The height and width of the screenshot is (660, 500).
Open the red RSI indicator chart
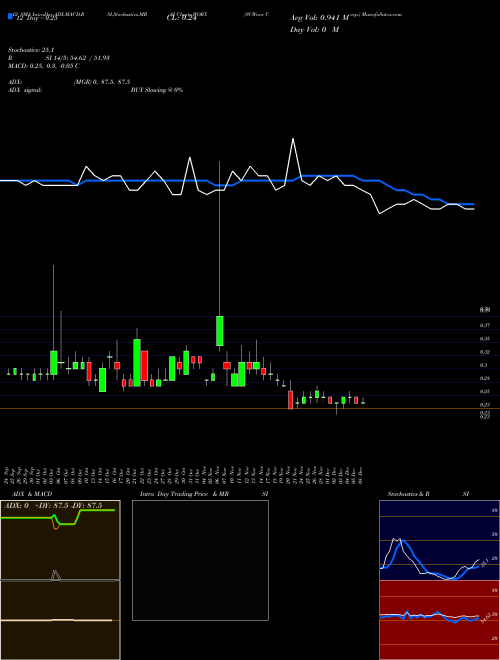coord(439,620)
